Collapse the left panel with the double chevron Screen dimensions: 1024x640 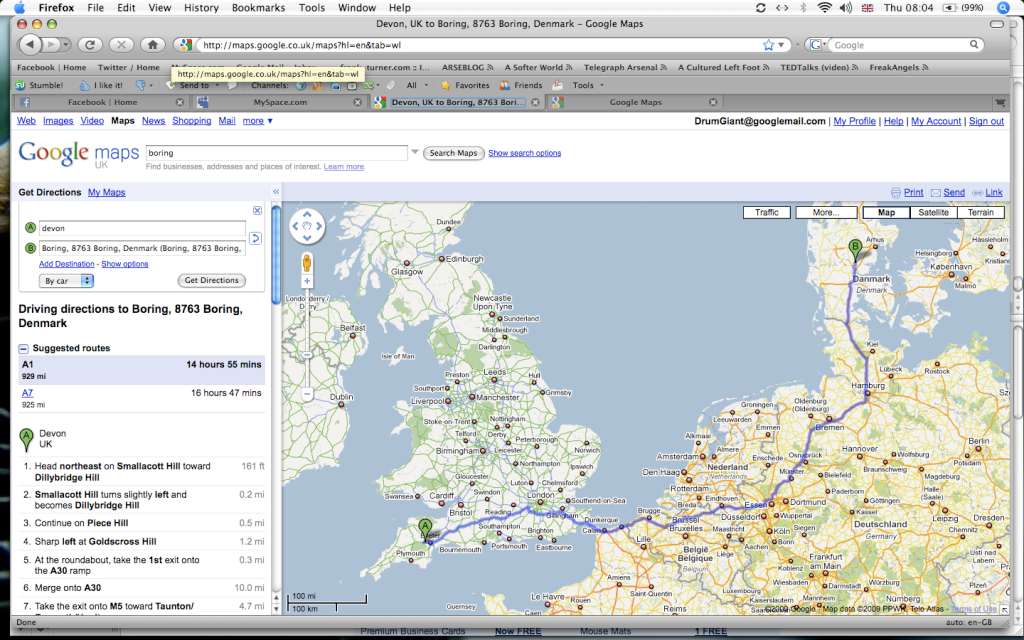[x=276, y=192]
